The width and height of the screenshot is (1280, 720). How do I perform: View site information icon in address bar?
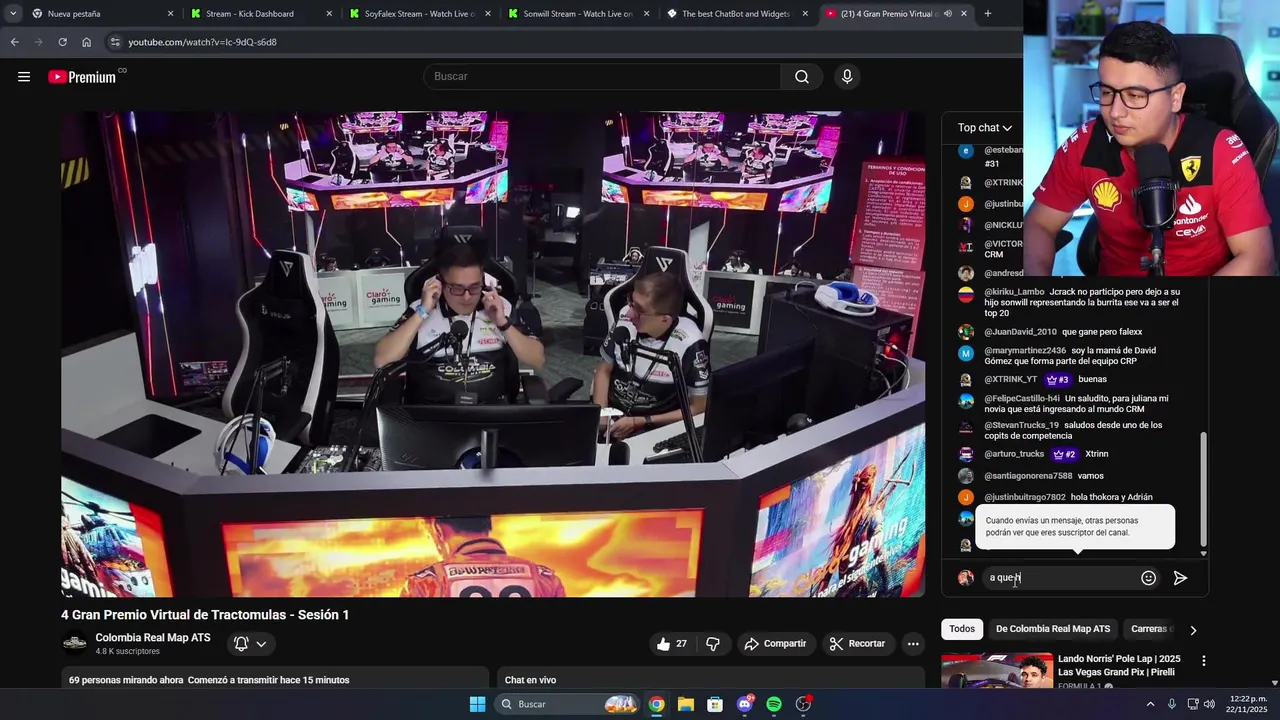click(x=115, y=42)
